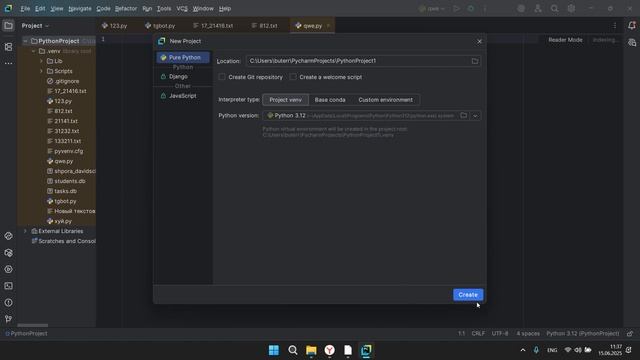Collapse the .venv folder node
The width and height of the screenshot is (640, 360).
point(33,51)
